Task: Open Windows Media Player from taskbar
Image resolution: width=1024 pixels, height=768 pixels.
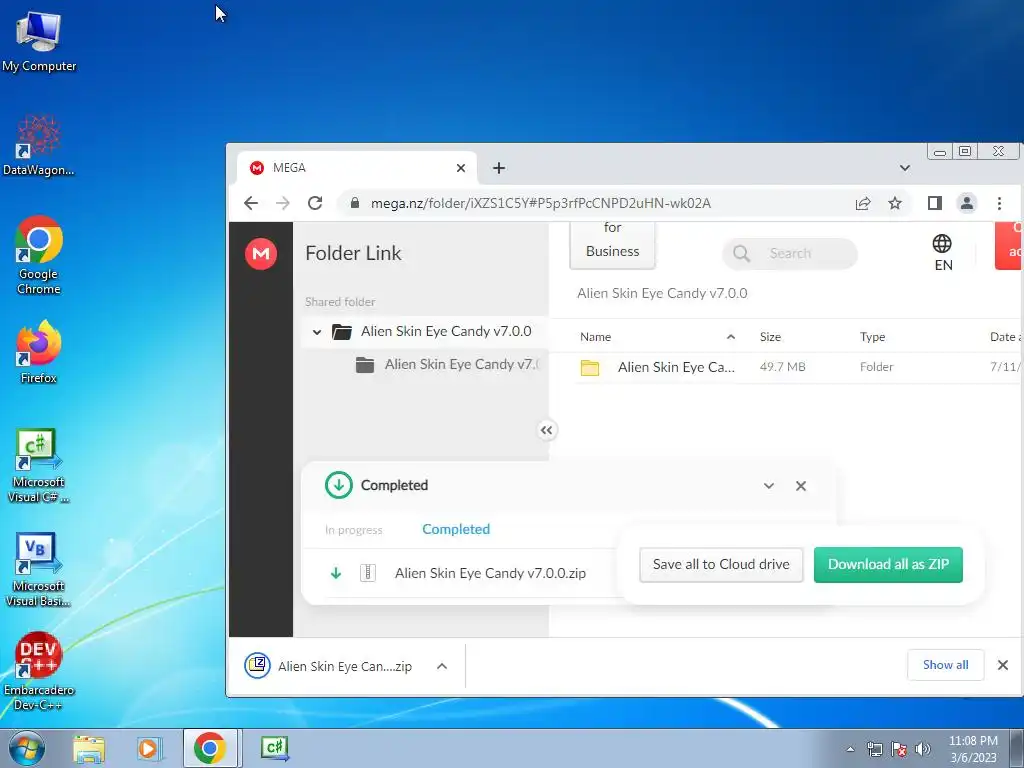Action: pos(148,748)
